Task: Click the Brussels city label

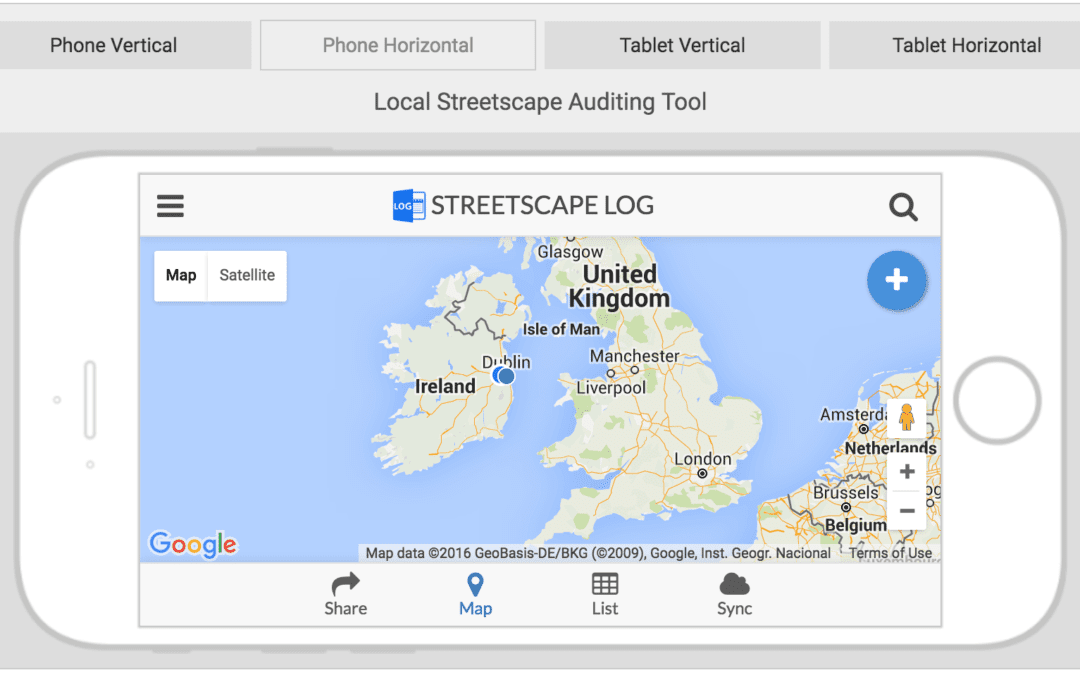Action: click(x=846, y=493)
